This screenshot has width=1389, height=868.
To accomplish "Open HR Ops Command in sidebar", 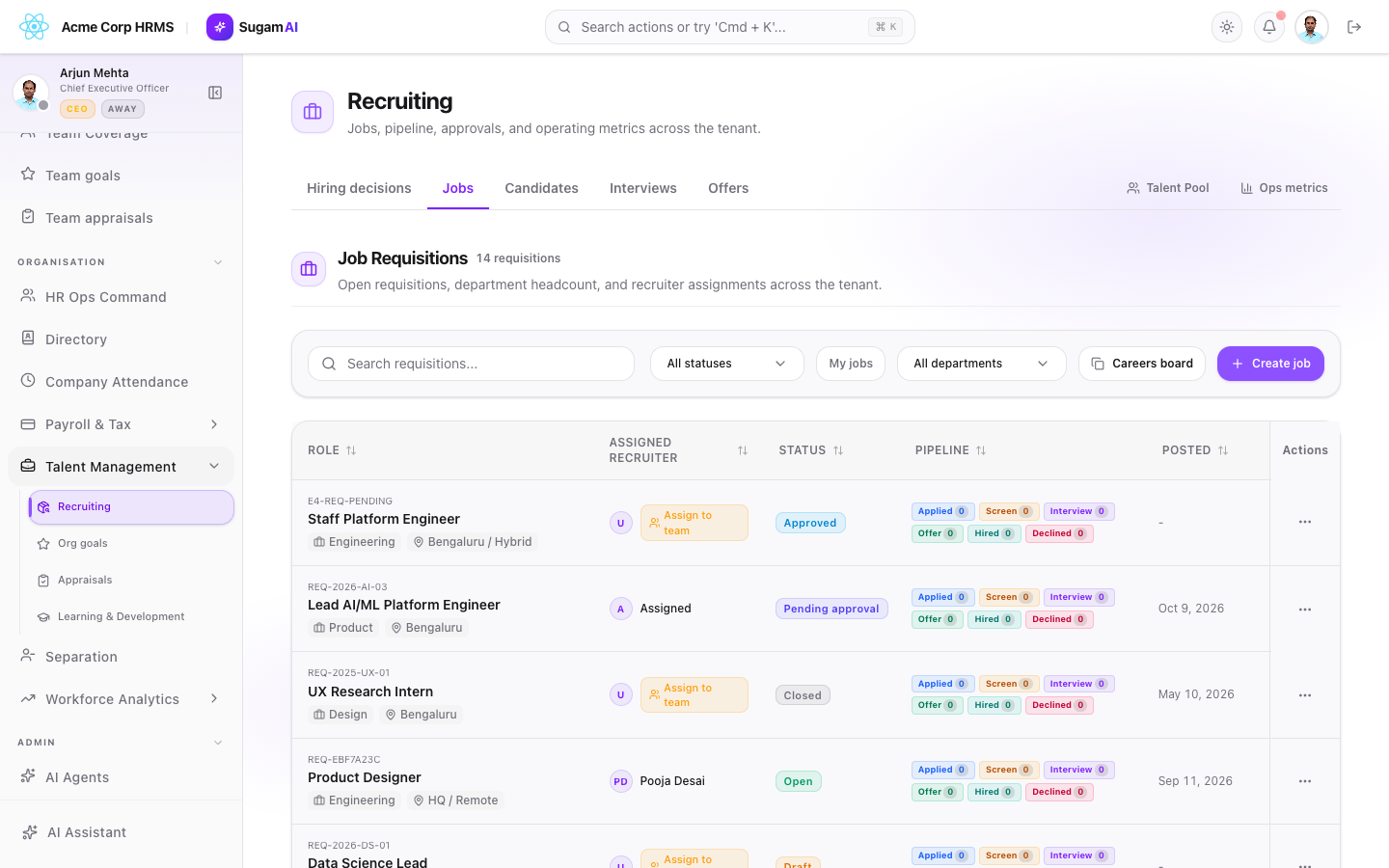I will [x=121, y=297].
